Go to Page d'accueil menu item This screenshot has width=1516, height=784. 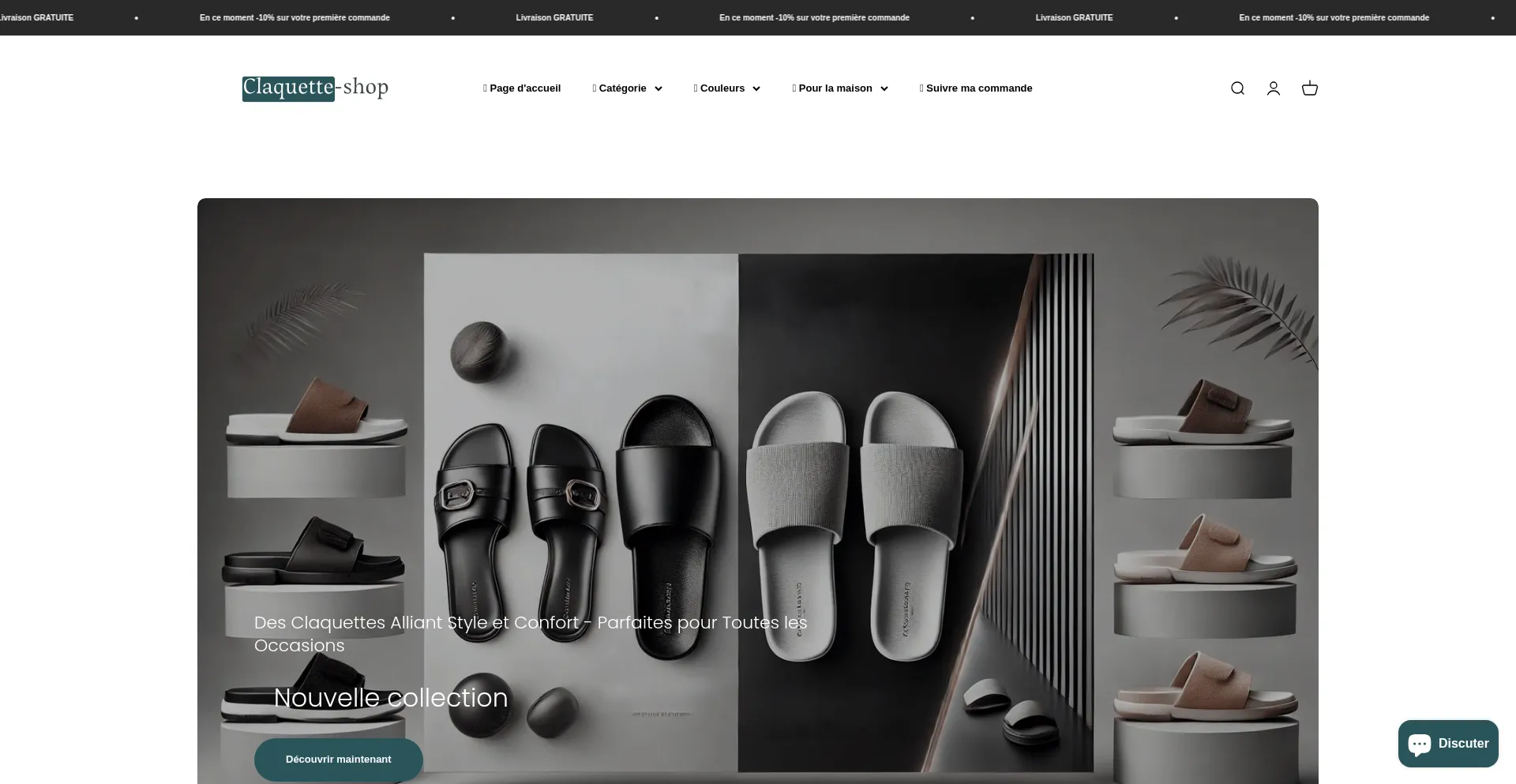click(522, 88)
